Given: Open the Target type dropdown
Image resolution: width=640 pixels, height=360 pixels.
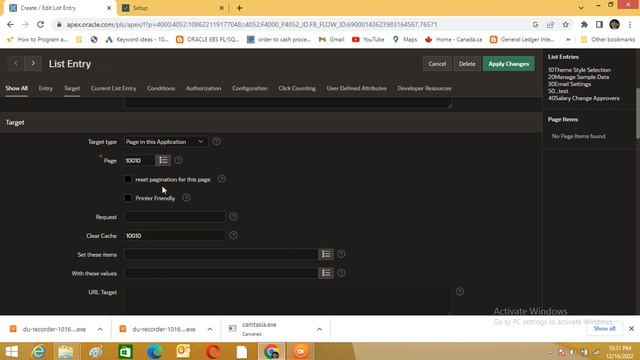Looking at the screenshot, I should 166,142.
